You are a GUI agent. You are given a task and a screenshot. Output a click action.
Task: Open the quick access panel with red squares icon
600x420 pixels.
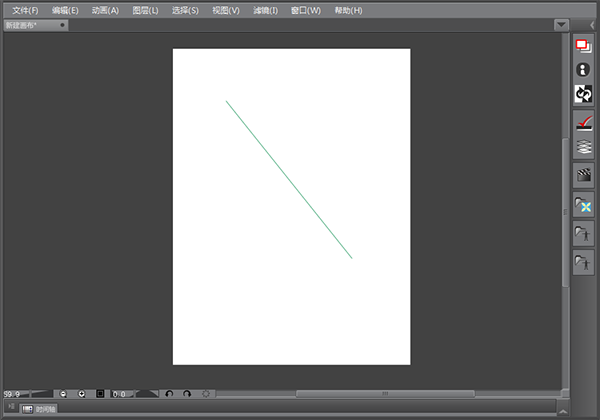click(584, 46)
